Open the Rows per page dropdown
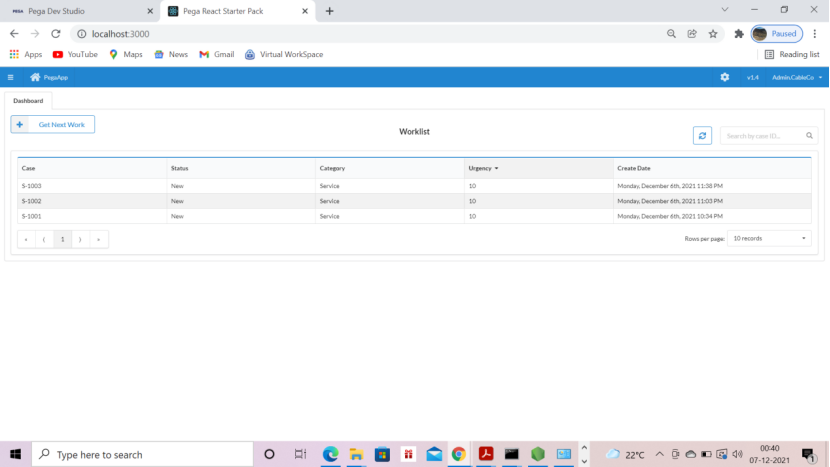 click(769, 238)
